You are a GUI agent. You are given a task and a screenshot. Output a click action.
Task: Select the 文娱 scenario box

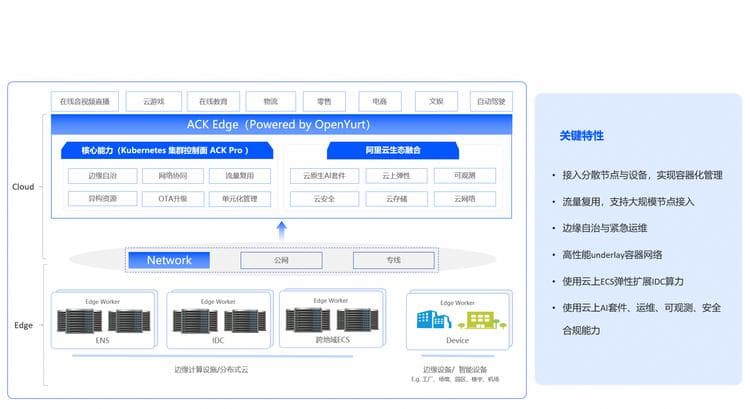click(x=436, y=101)
